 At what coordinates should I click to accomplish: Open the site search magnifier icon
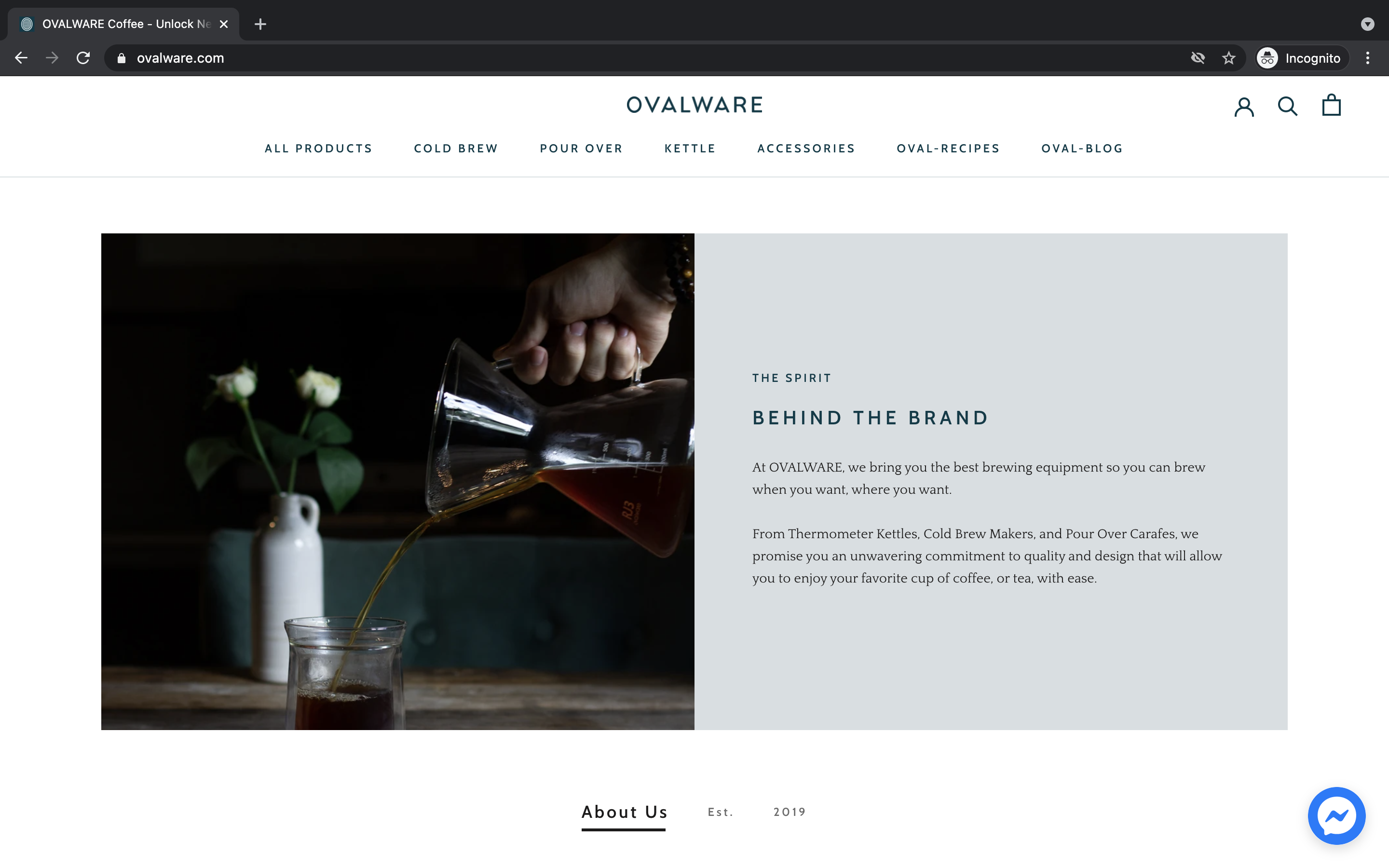[x=1287, y=106]
